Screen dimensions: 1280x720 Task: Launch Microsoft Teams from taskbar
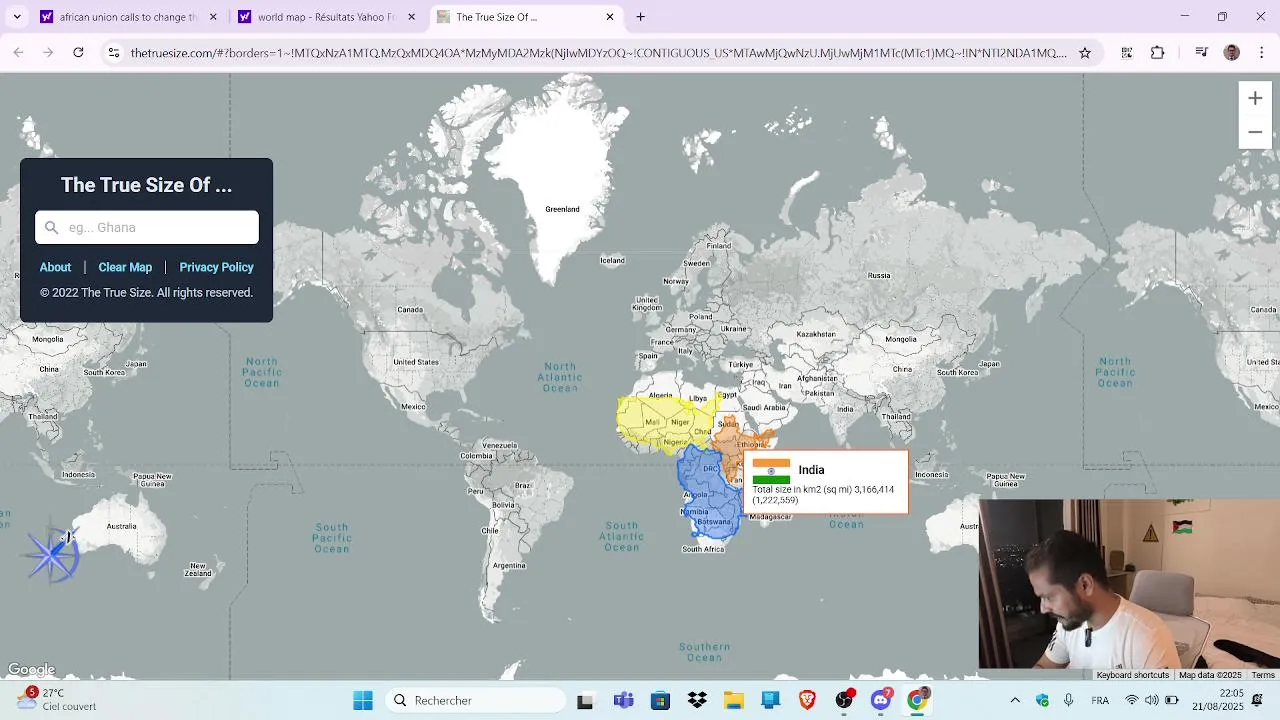(x=623, y=700)
